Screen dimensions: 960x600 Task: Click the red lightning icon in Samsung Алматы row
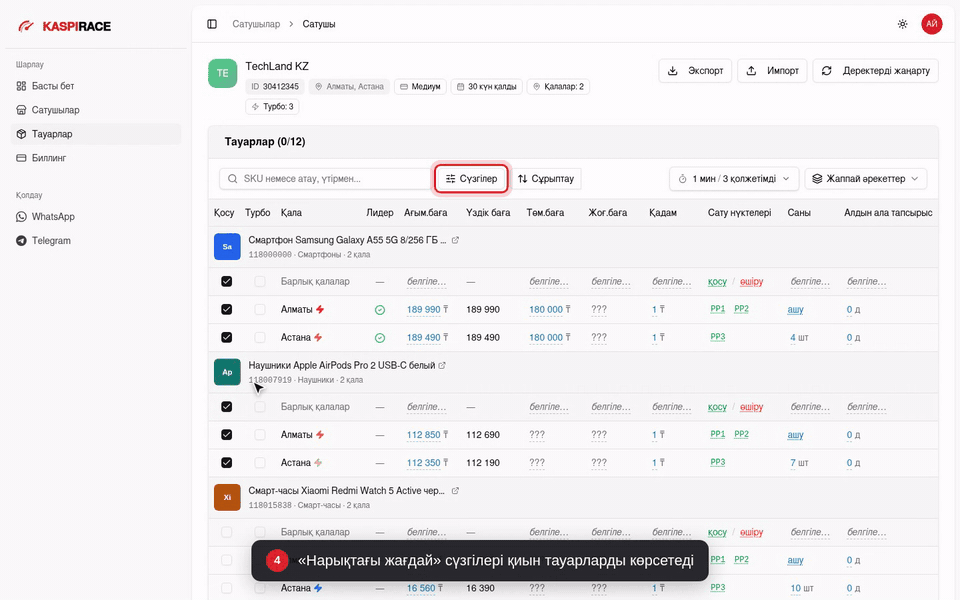coord(320,309)
